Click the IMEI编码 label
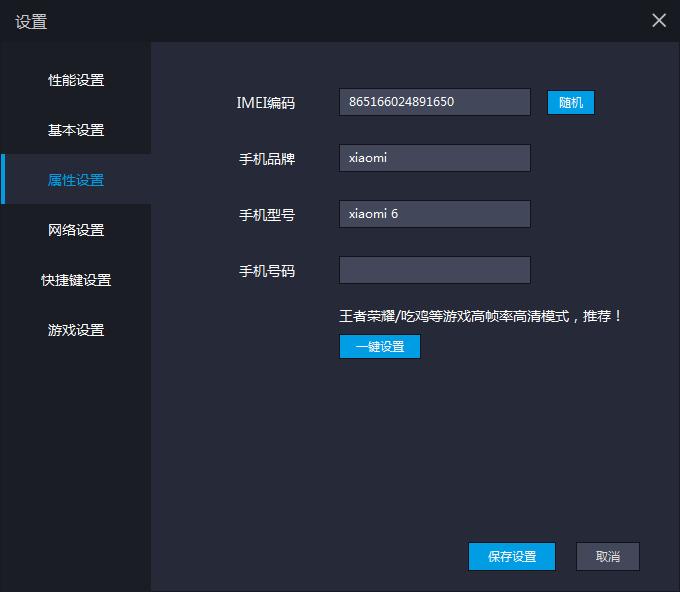Screen dimensions: 680x592 pos(265,102)
